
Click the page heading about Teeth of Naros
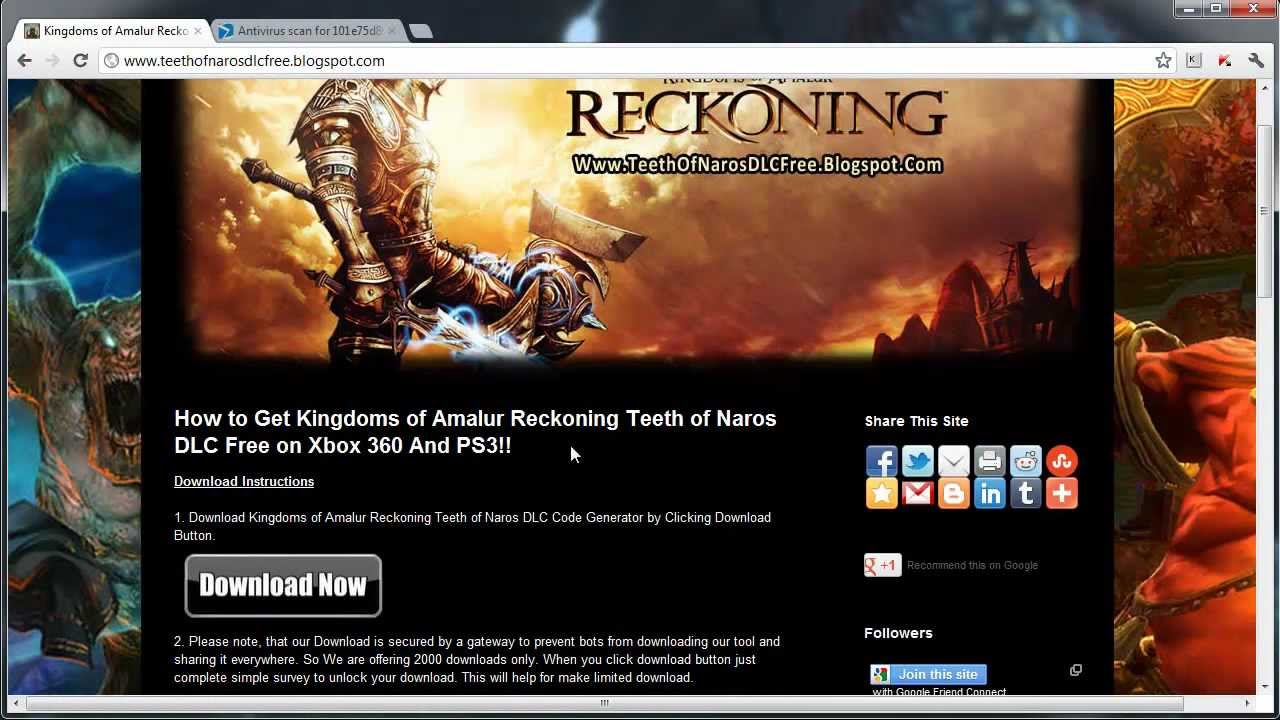tap(475, 432)
